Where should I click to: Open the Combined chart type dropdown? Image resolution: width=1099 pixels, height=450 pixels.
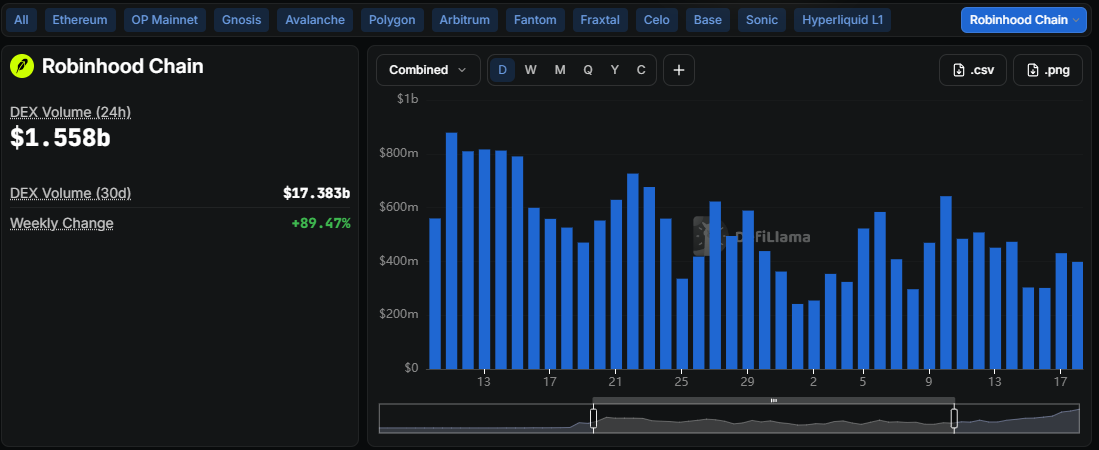(x=428, y=70)
